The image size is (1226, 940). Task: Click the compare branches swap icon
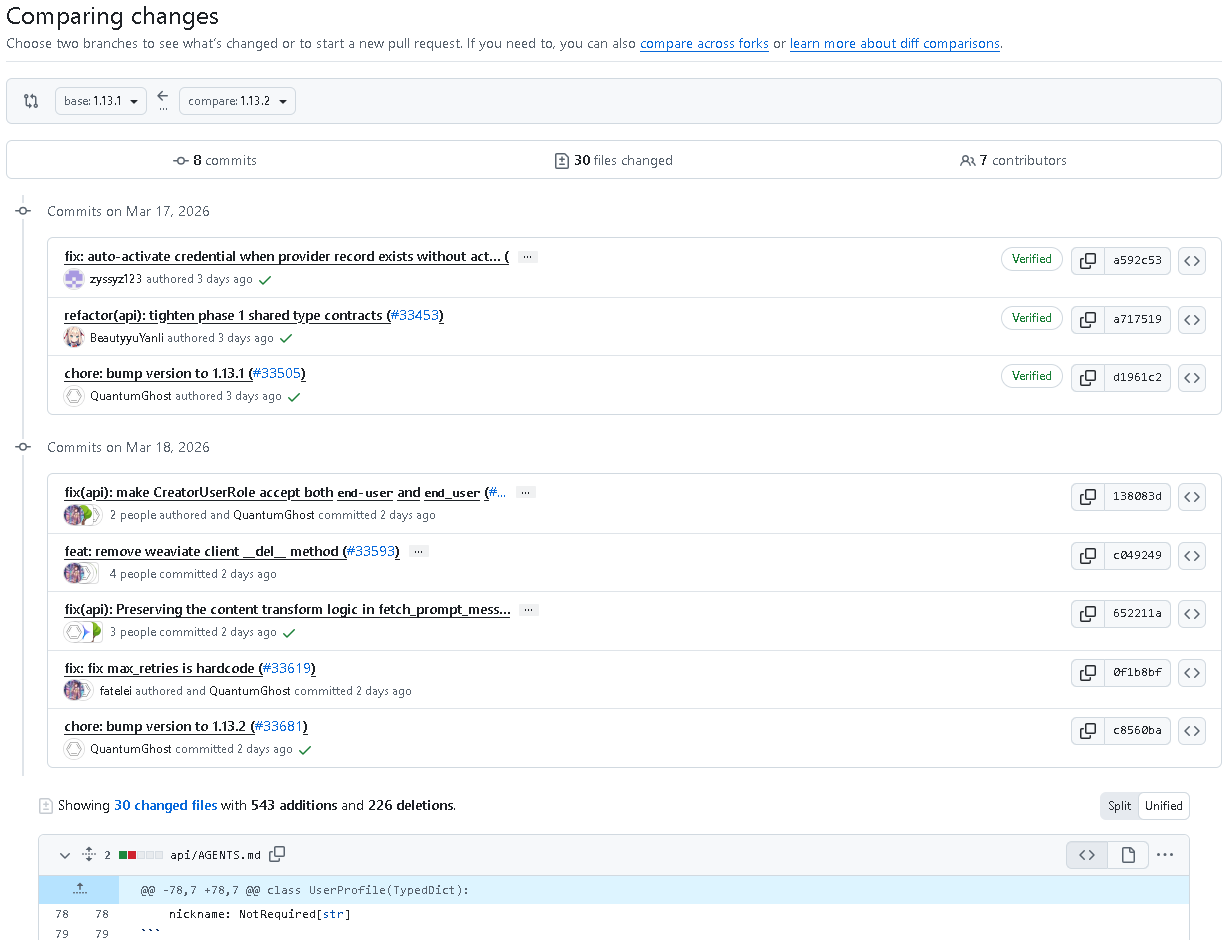click(31, 101)
